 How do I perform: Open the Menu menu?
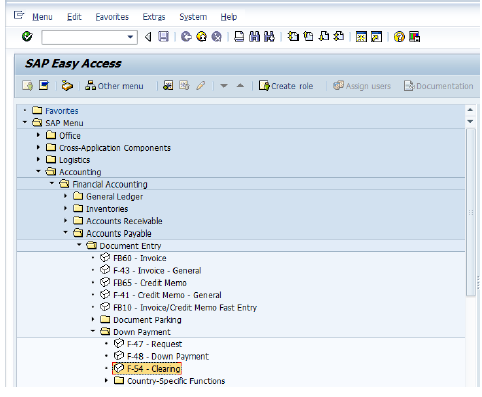coord(42,17)
